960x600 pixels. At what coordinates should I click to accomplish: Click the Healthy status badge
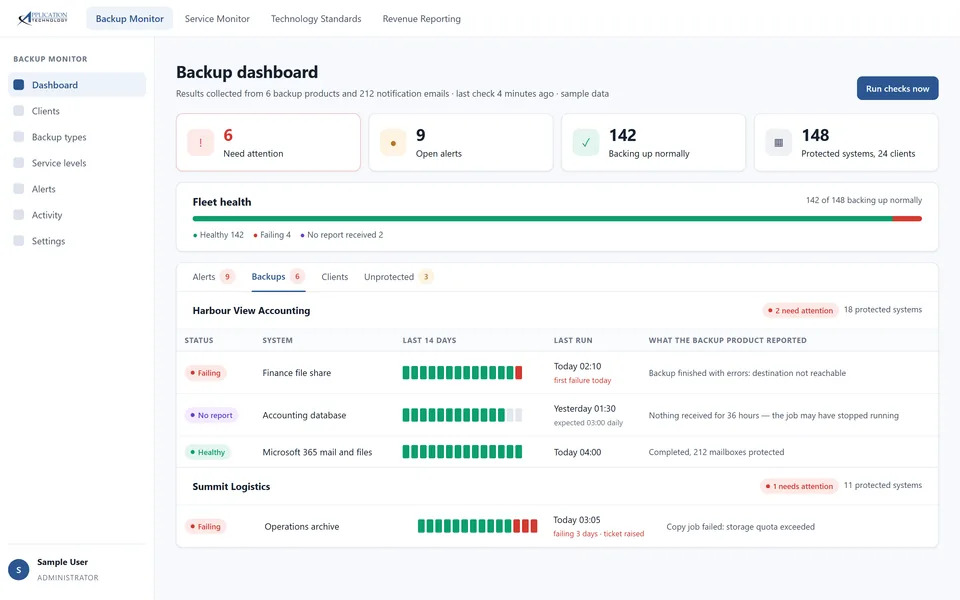pyautogui.click(x=208, y=452)
